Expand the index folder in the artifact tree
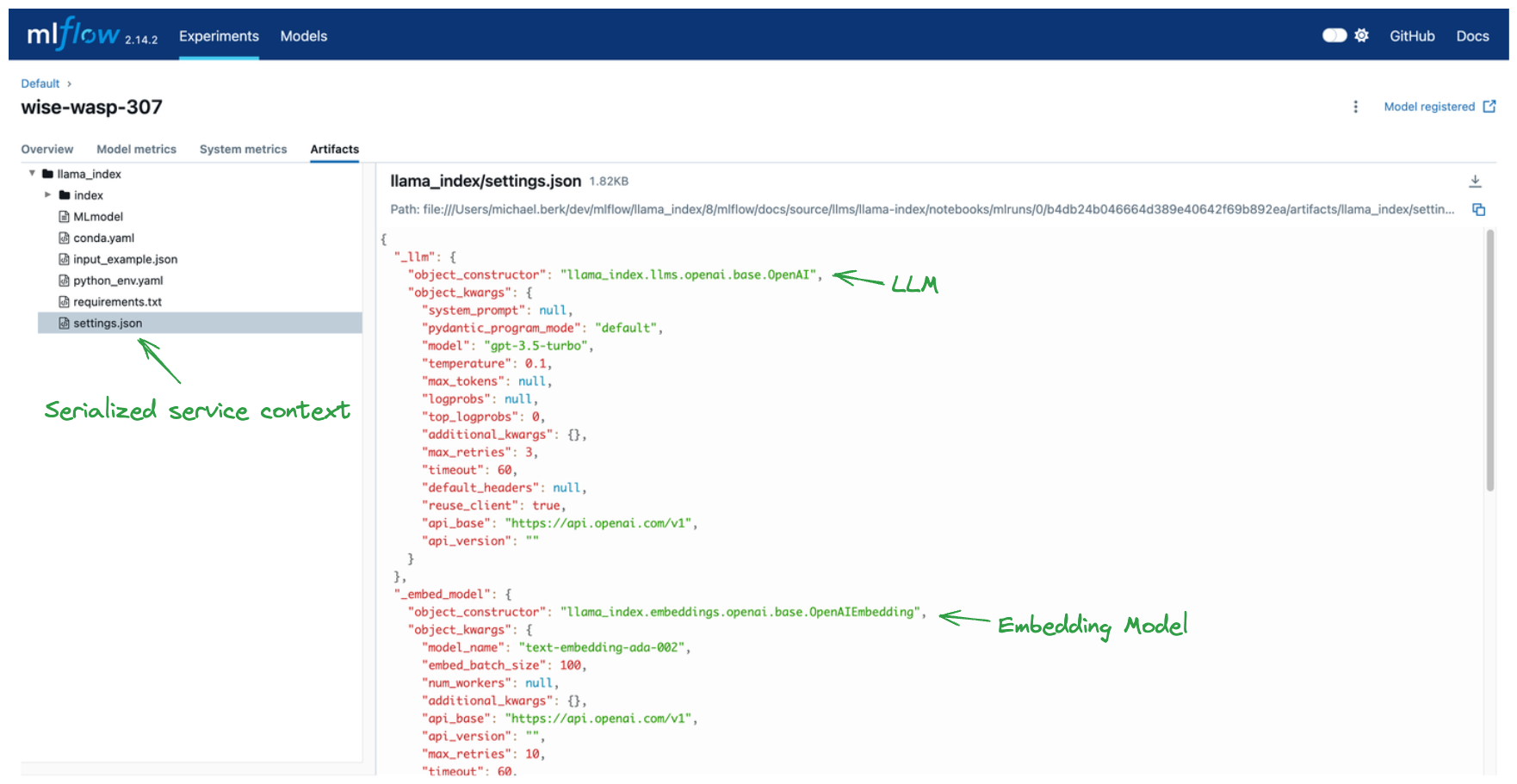Image resolution: width=1517 pixels, height=784 pixels. point(48,194)
